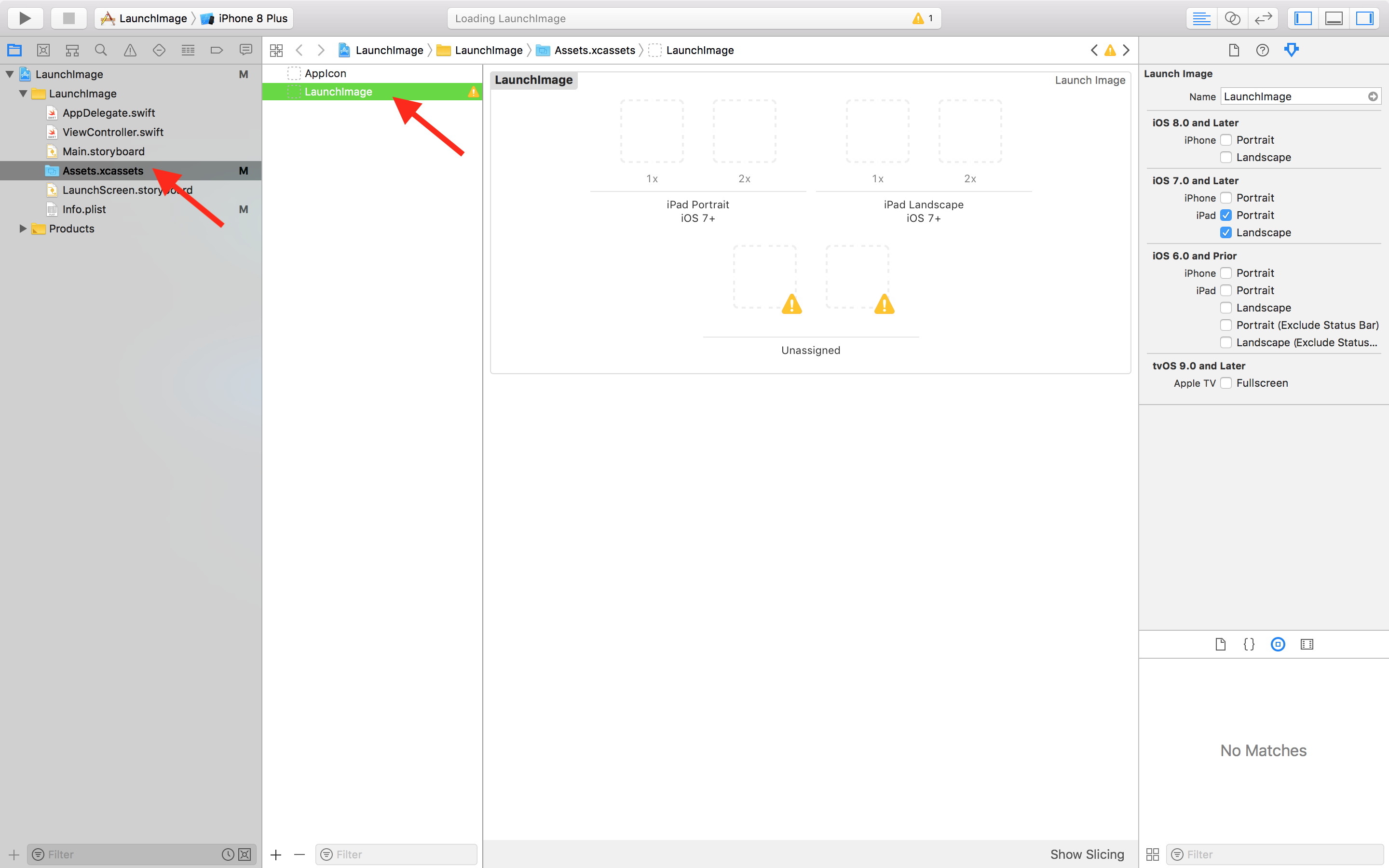1389x868 pixels.
Task: Expand the Products group in navigator
Action: tap(22, 228)
